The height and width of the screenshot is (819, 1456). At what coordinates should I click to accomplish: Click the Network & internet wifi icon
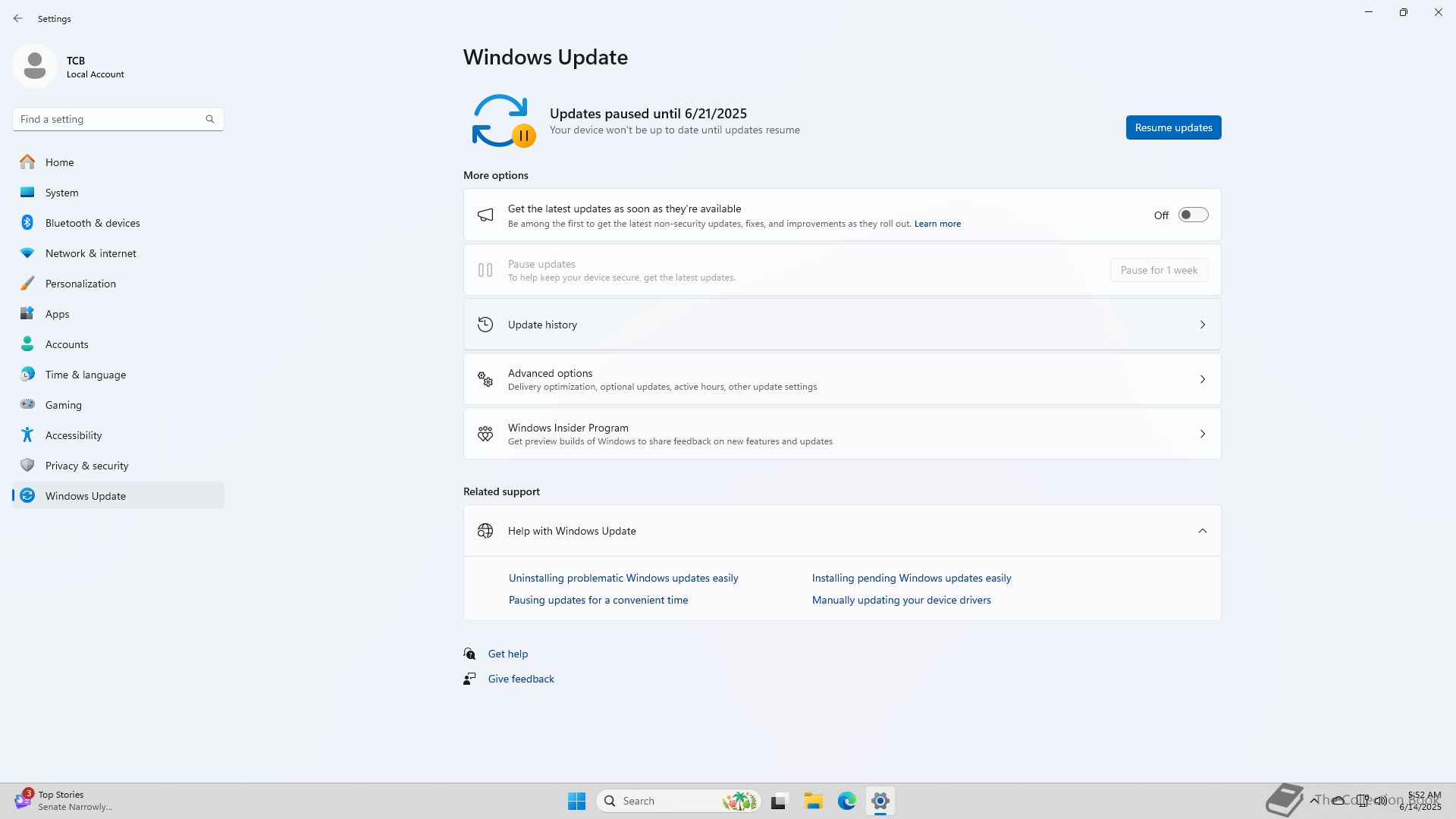[x=27, y=253]
